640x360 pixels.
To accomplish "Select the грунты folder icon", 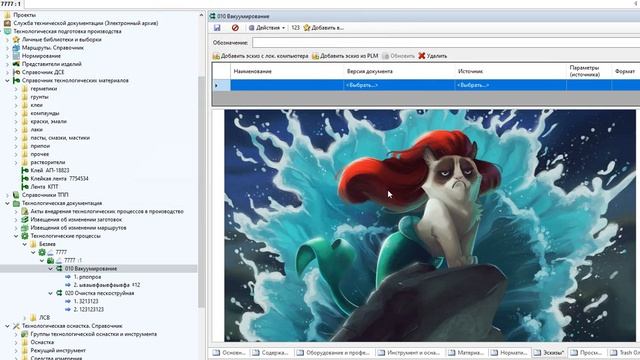I will pyautogui.click(x=24, y=97).
